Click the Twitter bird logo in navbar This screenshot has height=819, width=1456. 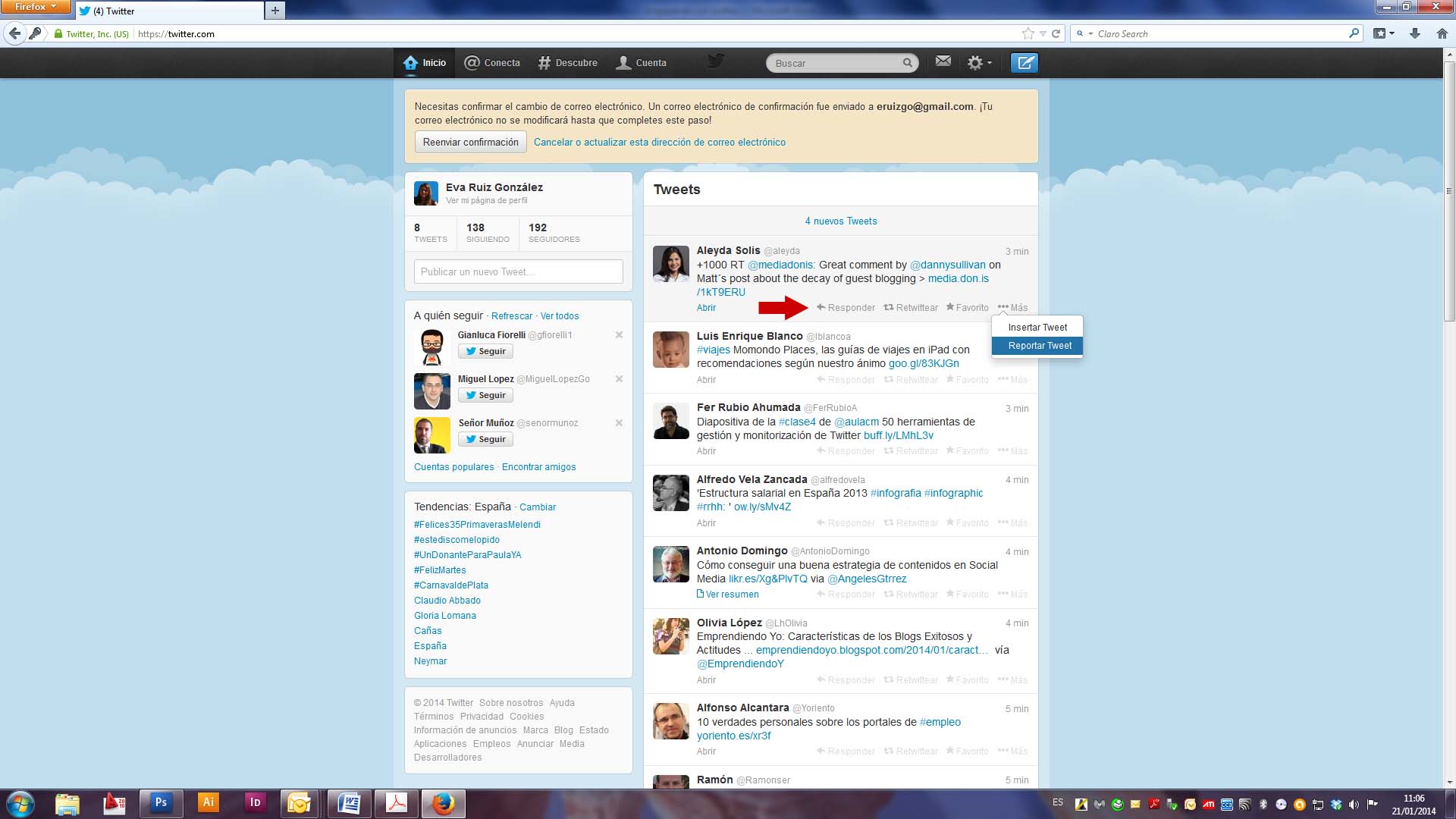[x=715, y=61]
